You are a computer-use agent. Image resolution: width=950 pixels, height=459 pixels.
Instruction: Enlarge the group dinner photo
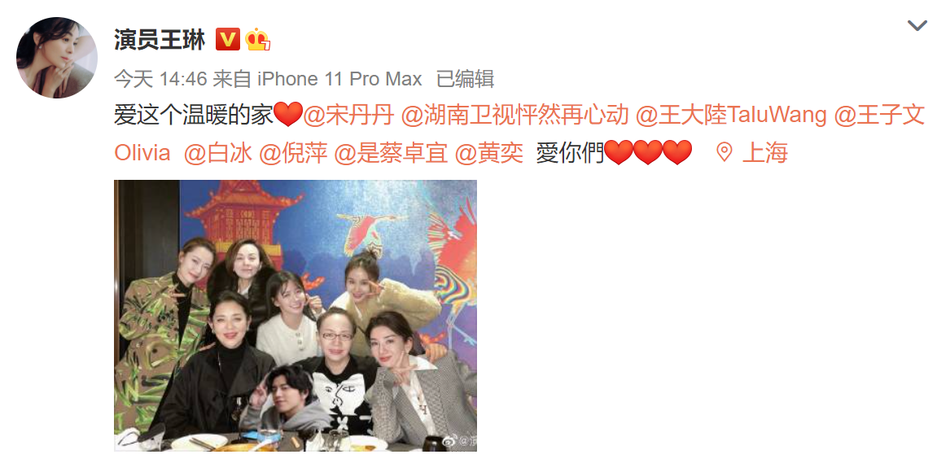(295, 315)
